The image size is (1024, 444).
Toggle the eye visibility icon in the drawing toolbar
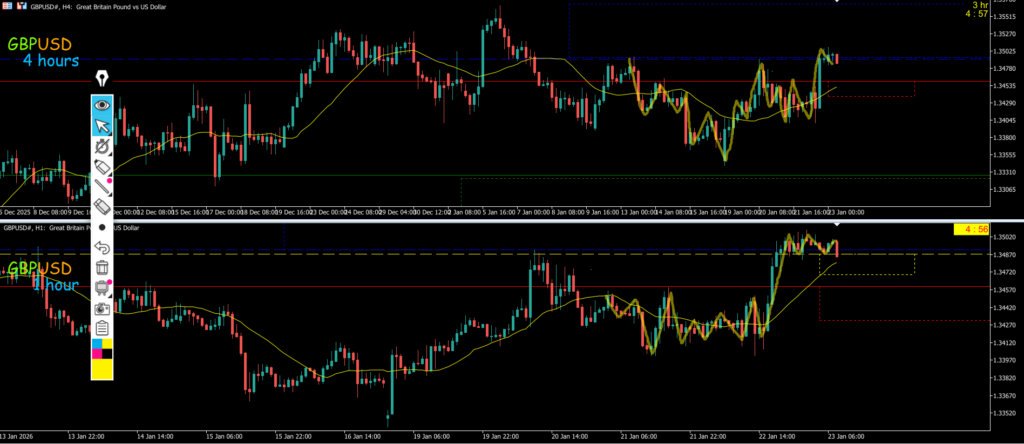(x=101, y=104)
